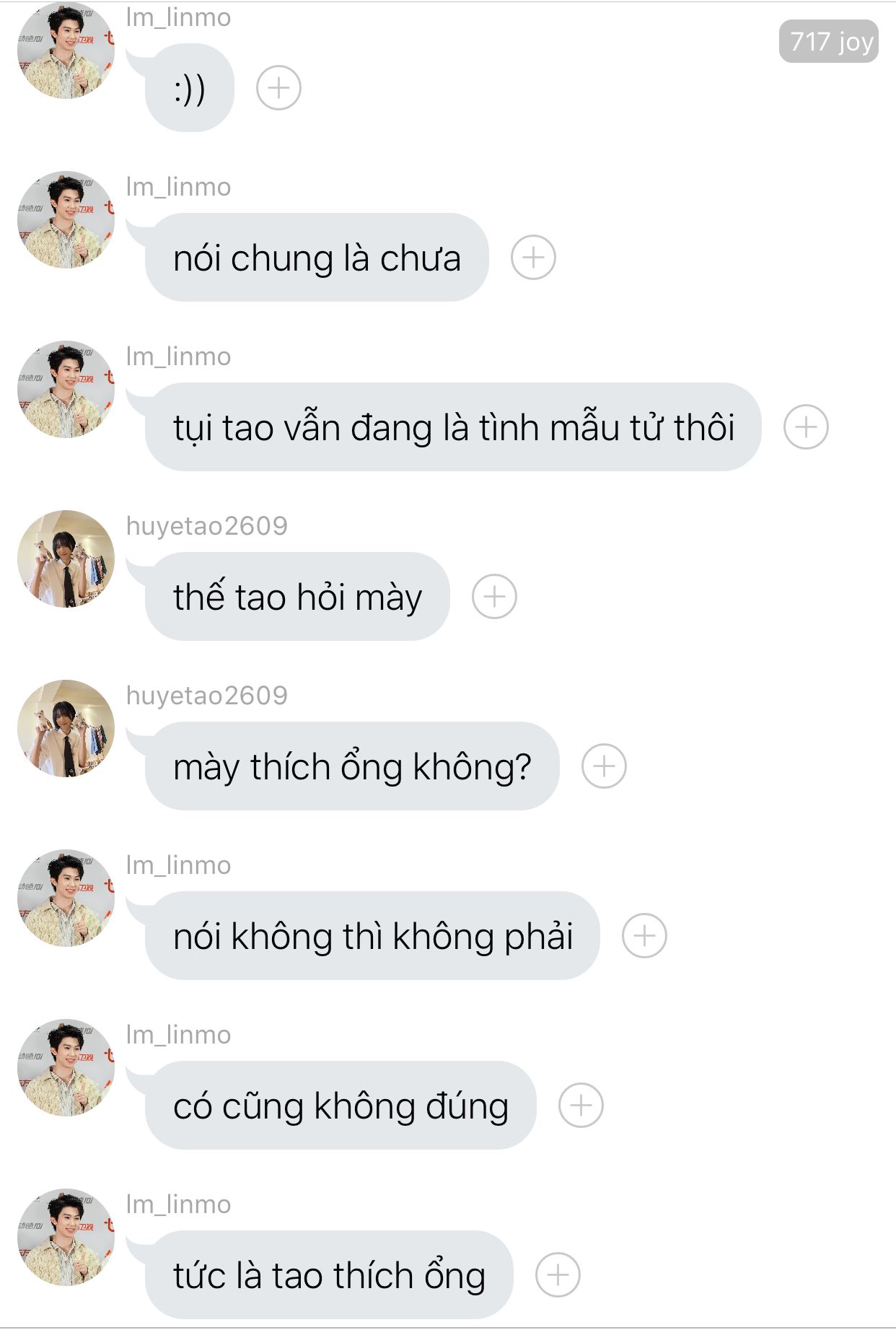Tap username huyetao2609 above "mày thích ổng không?"

click(206, 696)
